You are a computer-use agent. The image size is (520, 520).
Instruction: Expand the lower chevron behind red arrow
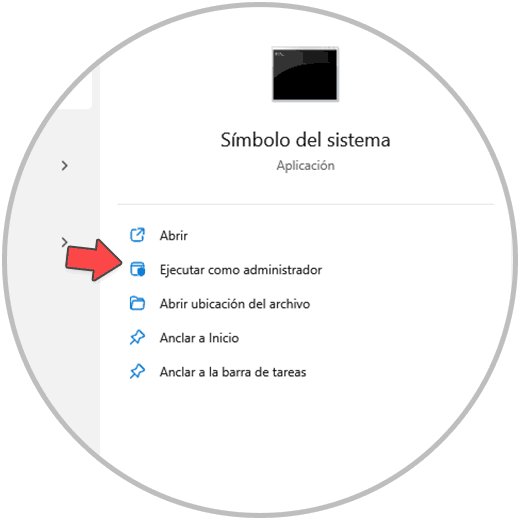tap(64, 242)
